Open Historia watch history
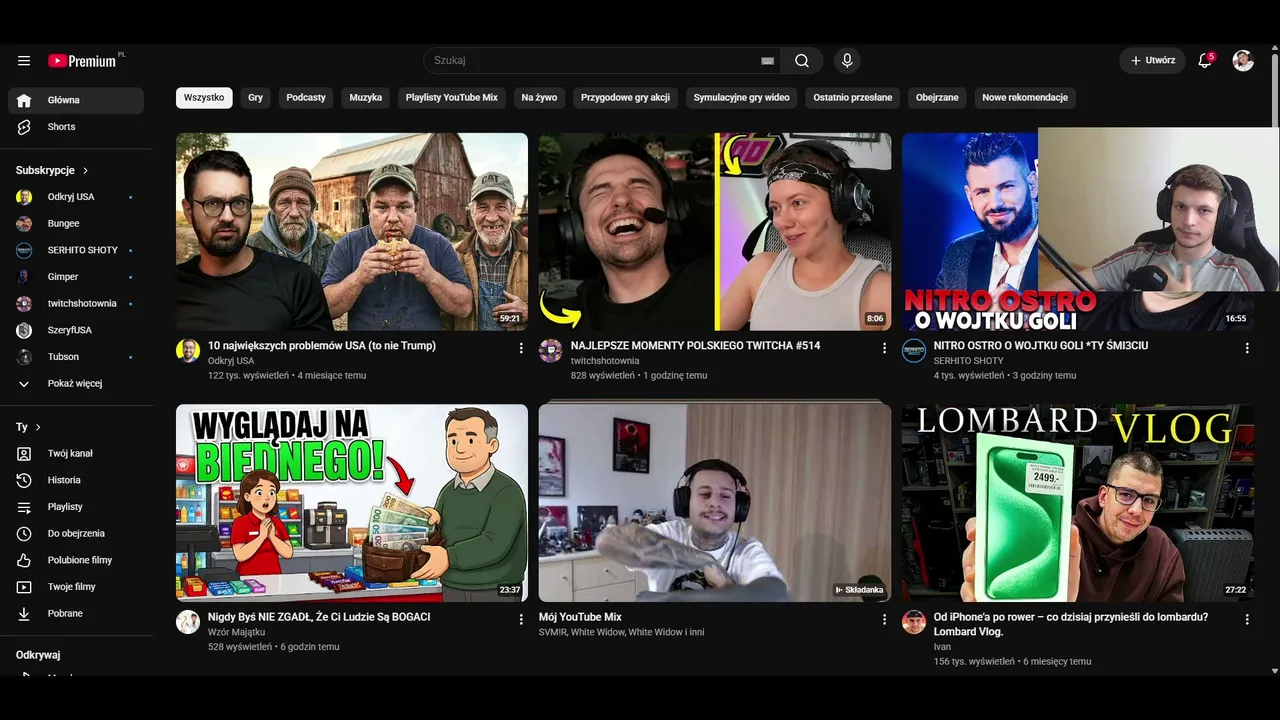This screenshot has width=1280, height=720. click(76, 481)
